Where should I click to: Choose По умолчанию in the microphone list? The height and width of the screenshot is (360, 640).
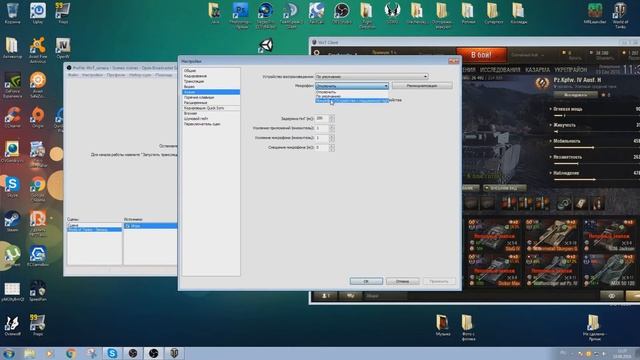351,96
